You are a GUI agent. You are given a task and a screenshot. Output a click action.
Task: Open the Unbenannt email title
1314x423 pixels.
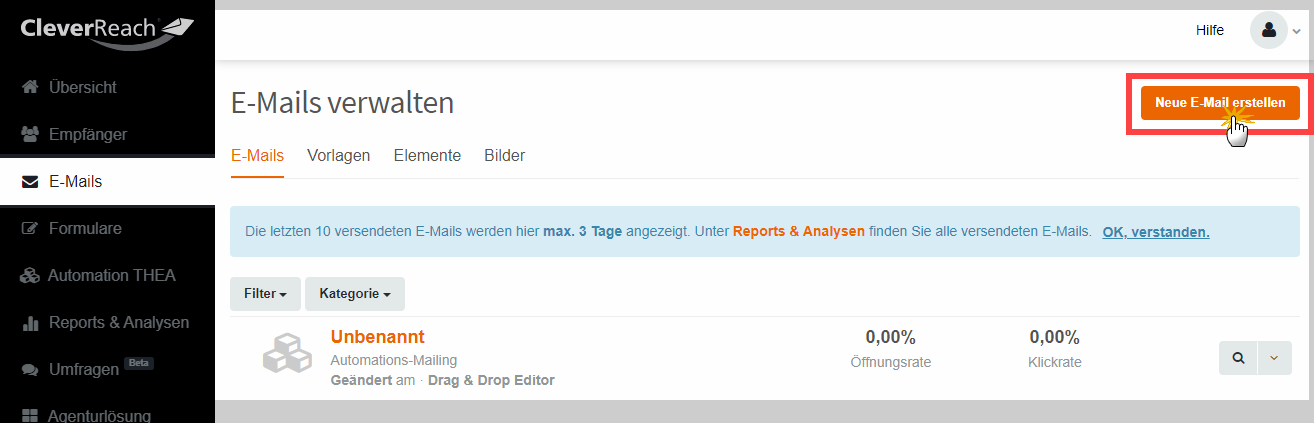click(x=378, y=337)
